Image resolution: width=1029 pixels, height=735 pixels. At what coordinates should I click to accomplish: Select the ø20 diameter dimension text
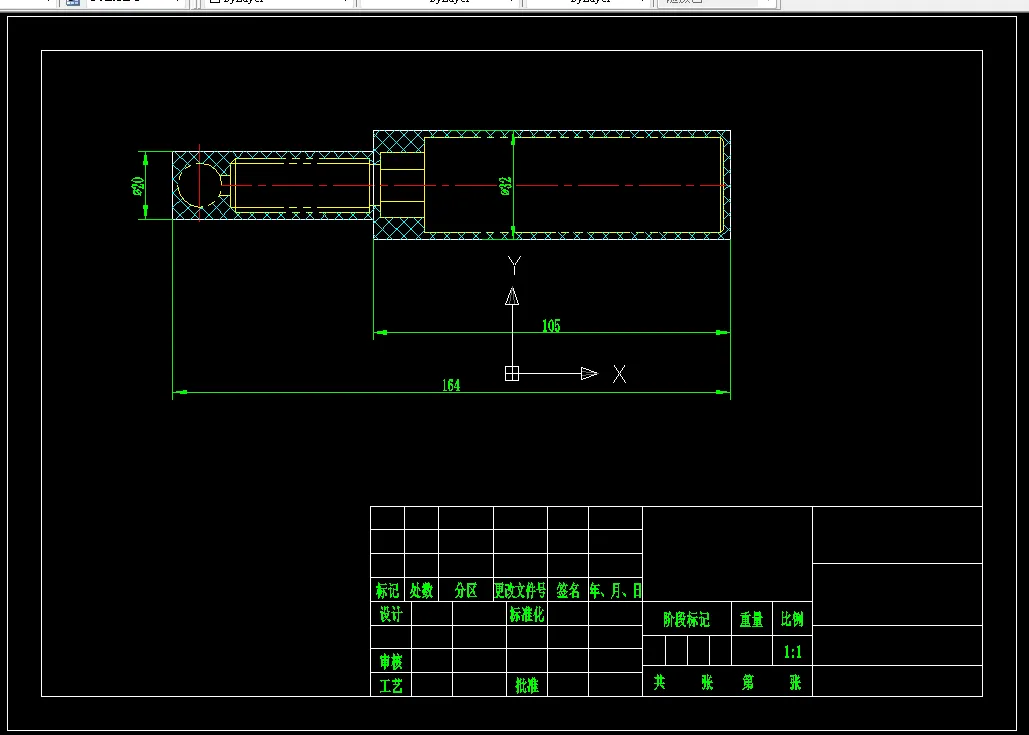pyautogui.click(x=138, y=186)
